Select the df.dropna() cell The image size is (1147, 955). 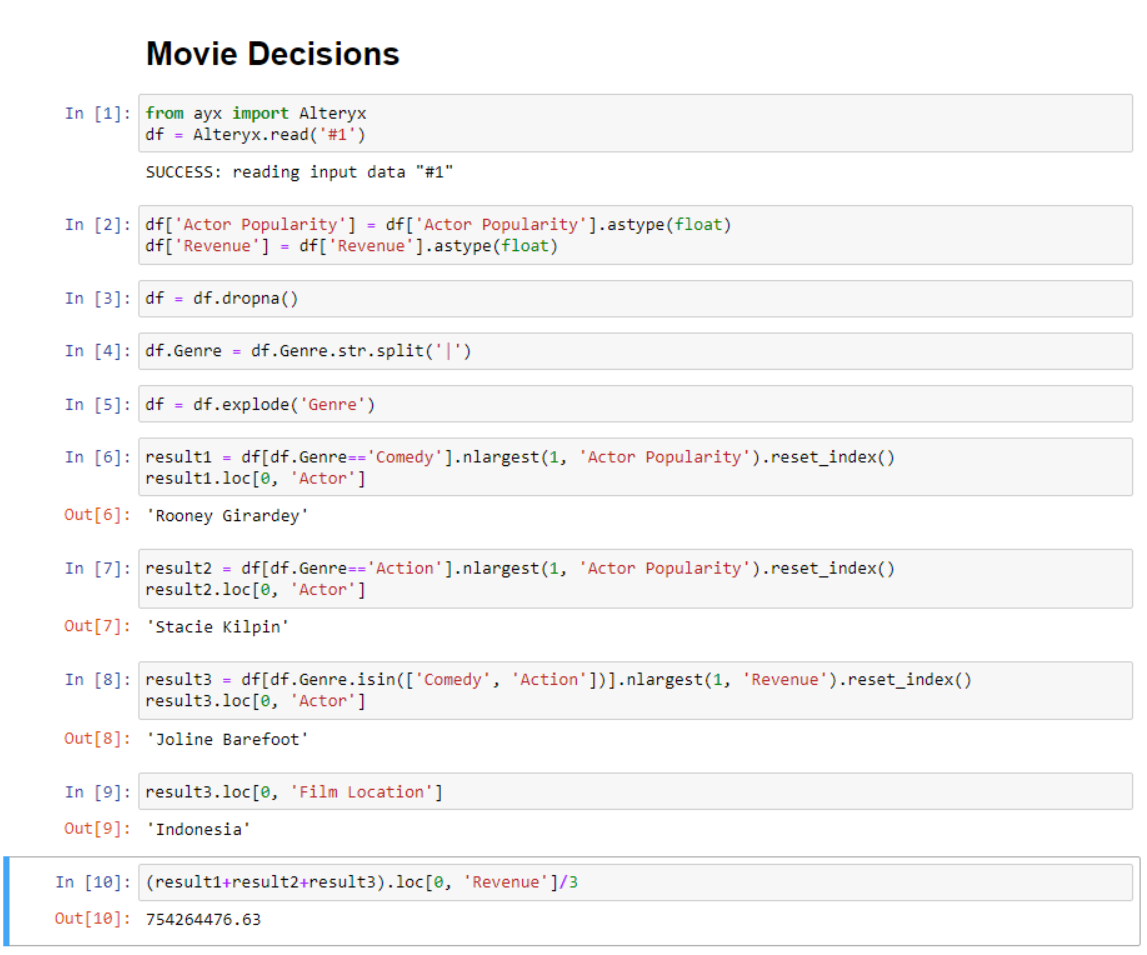coord(400,298)
